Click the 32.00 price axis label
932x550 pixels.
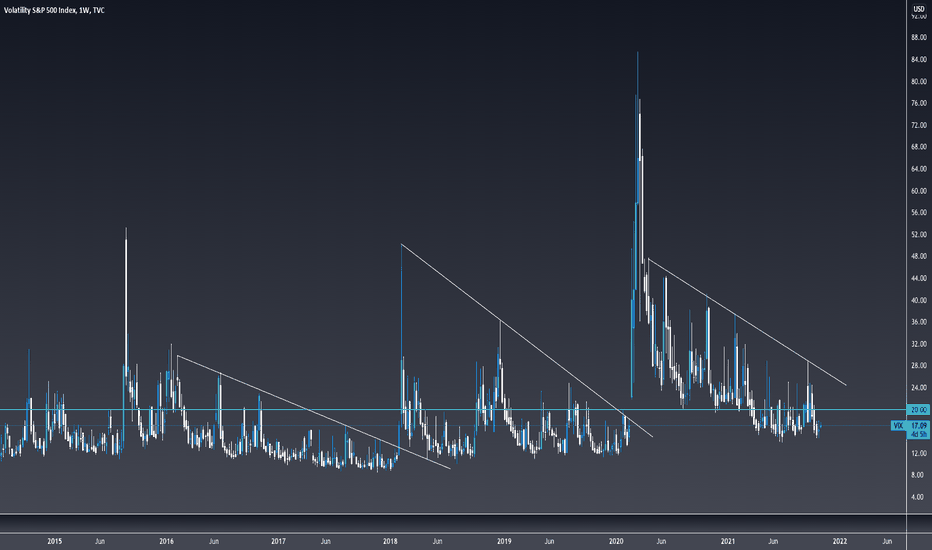point(918,344)
